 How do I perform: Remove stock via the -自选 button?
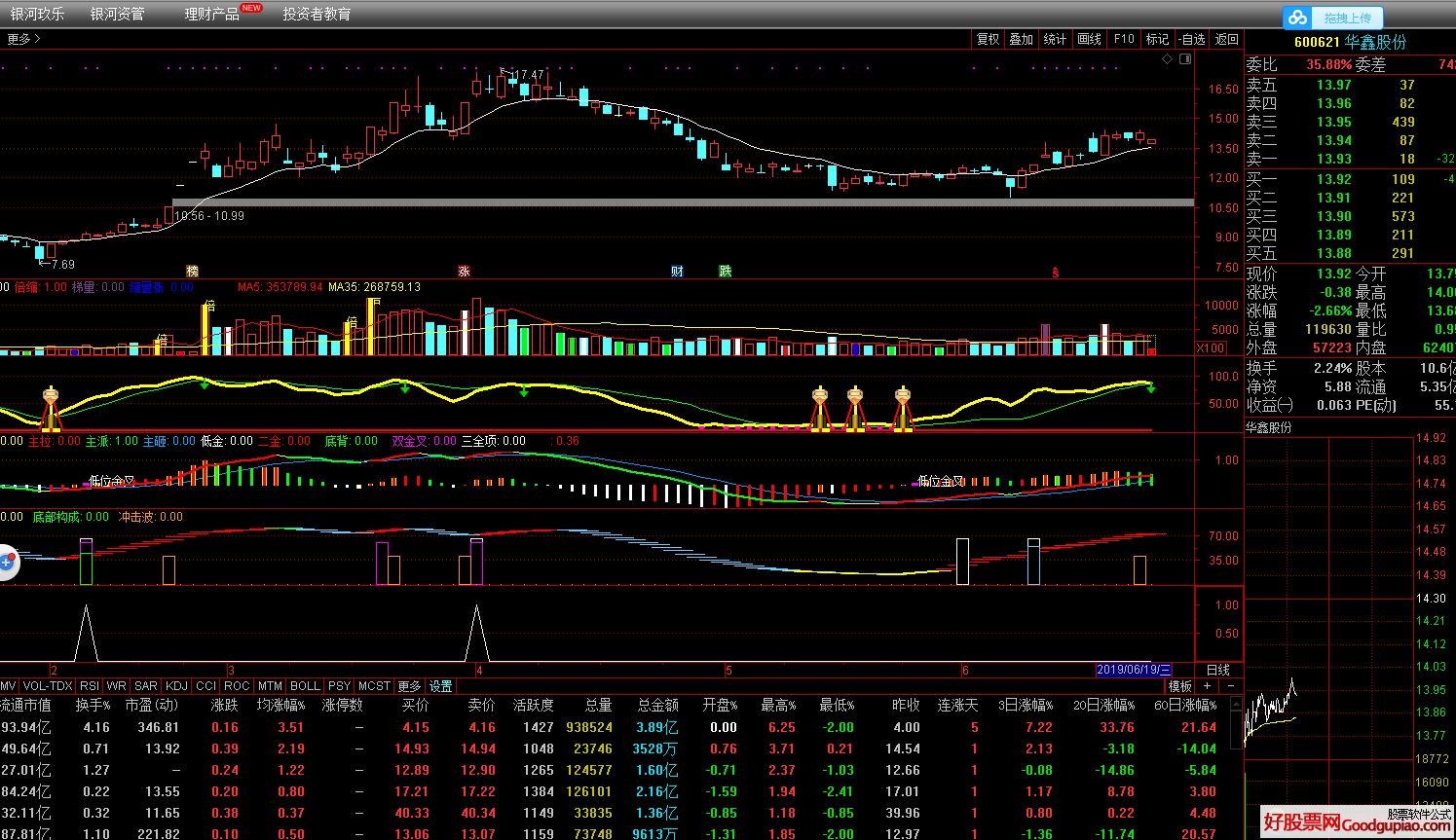click(x=1192, y=39)
